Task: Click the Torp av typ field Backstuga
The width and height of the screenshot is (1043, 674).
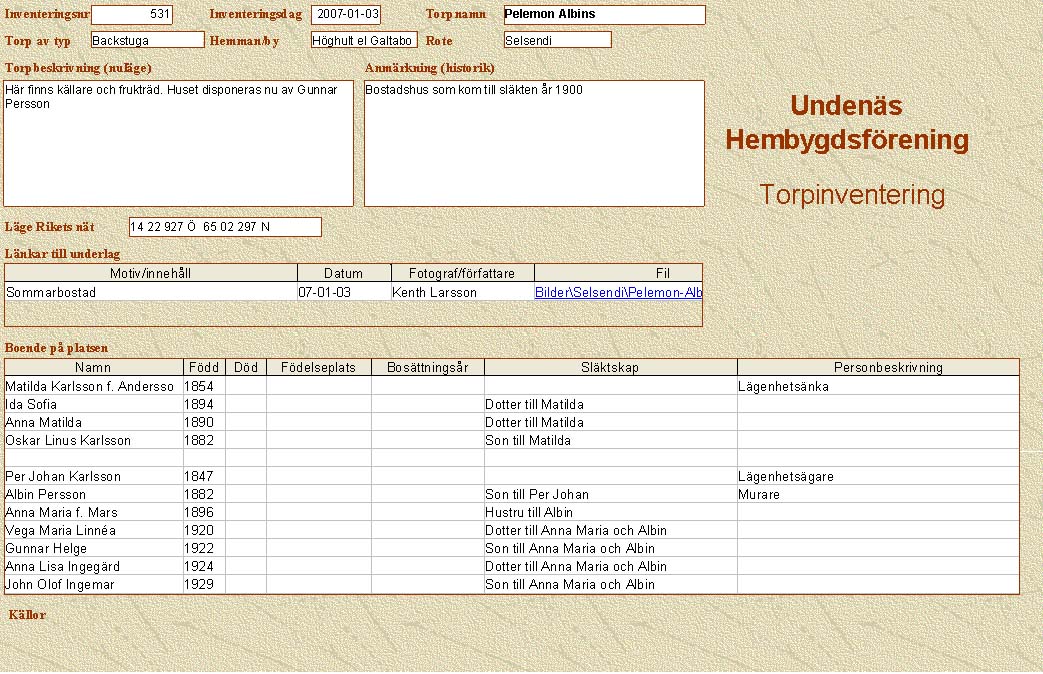Action: [147, 40]
